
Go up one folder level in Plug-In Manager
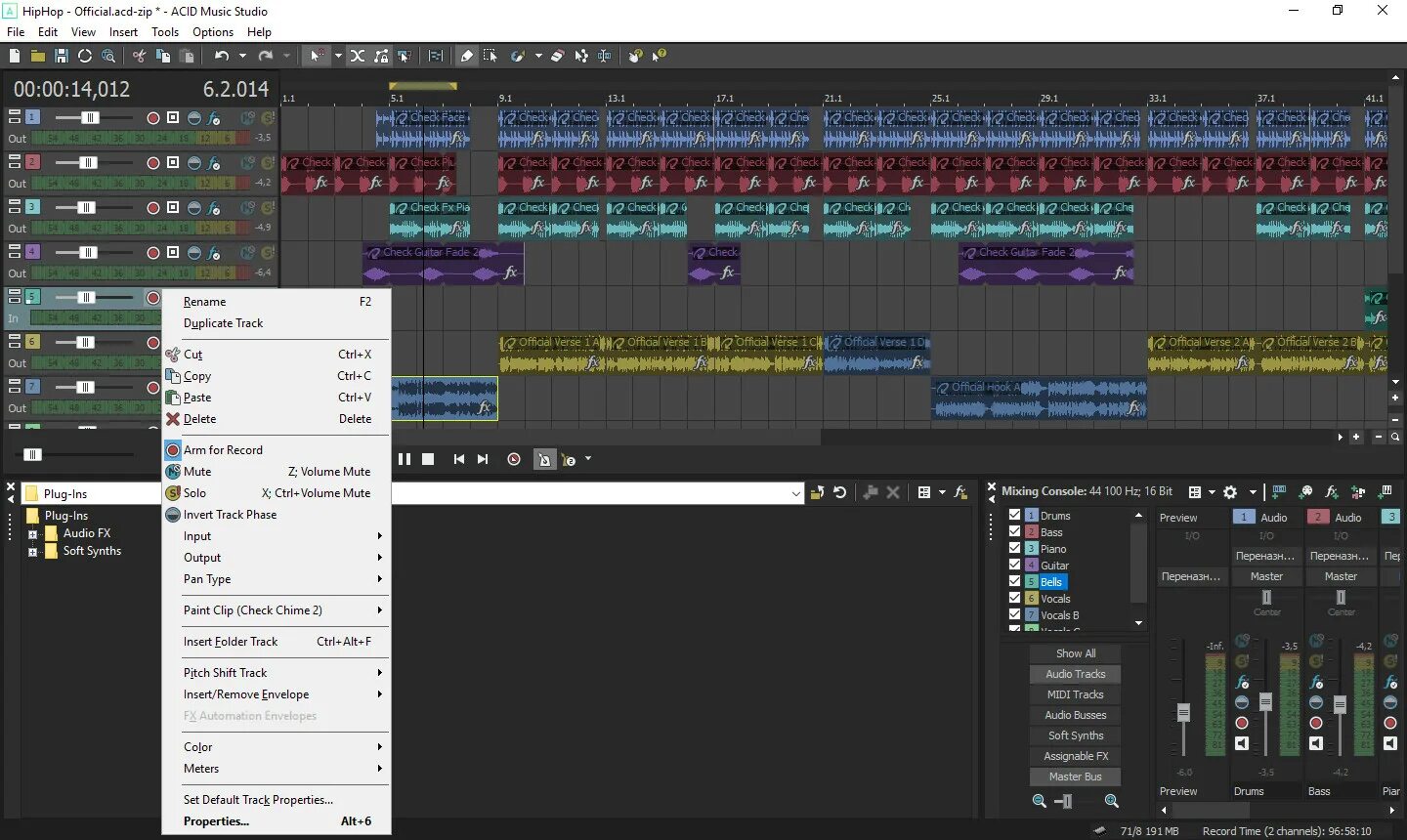click(817, 492)
